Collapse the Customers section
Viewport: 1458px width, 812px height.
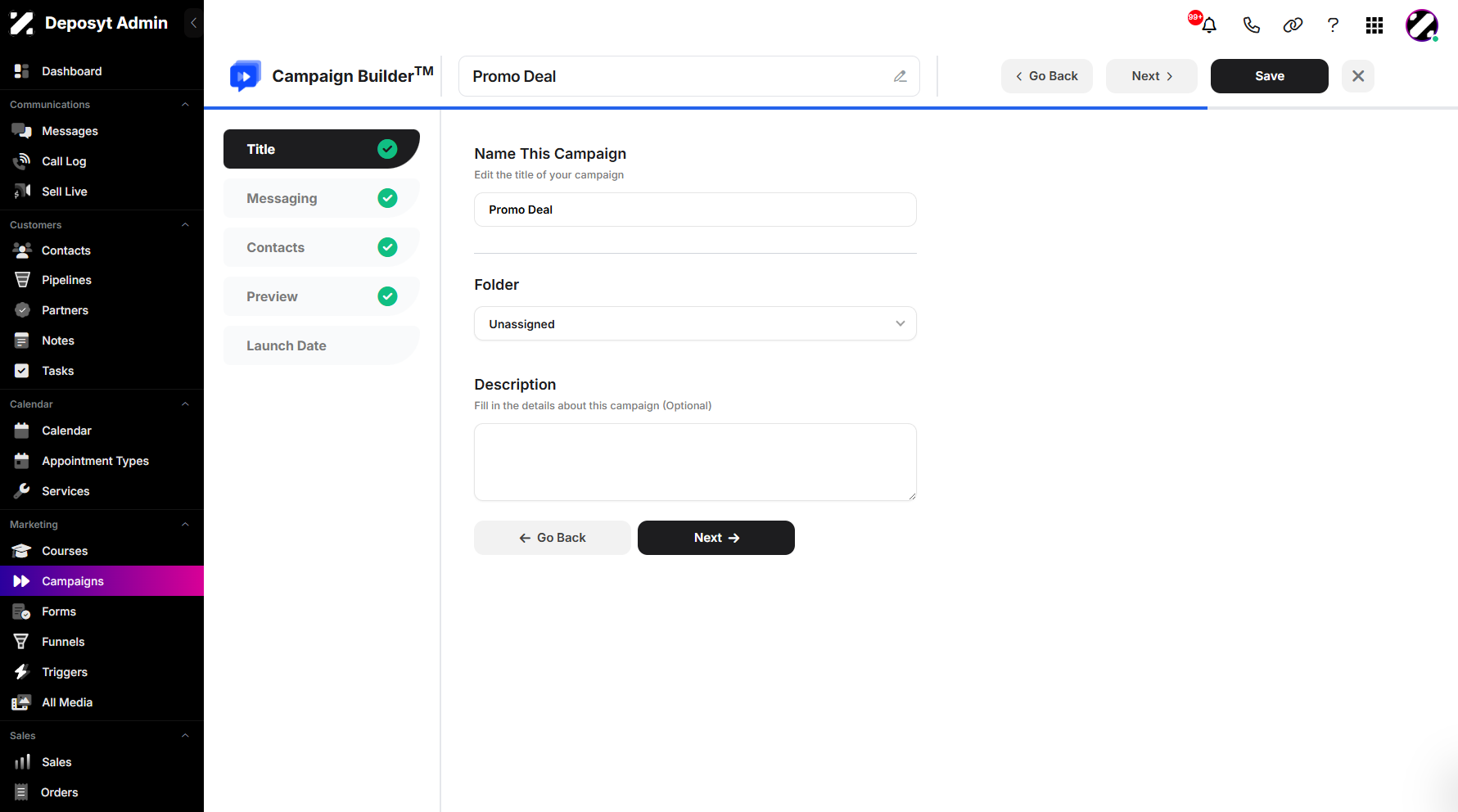(185, 225)
